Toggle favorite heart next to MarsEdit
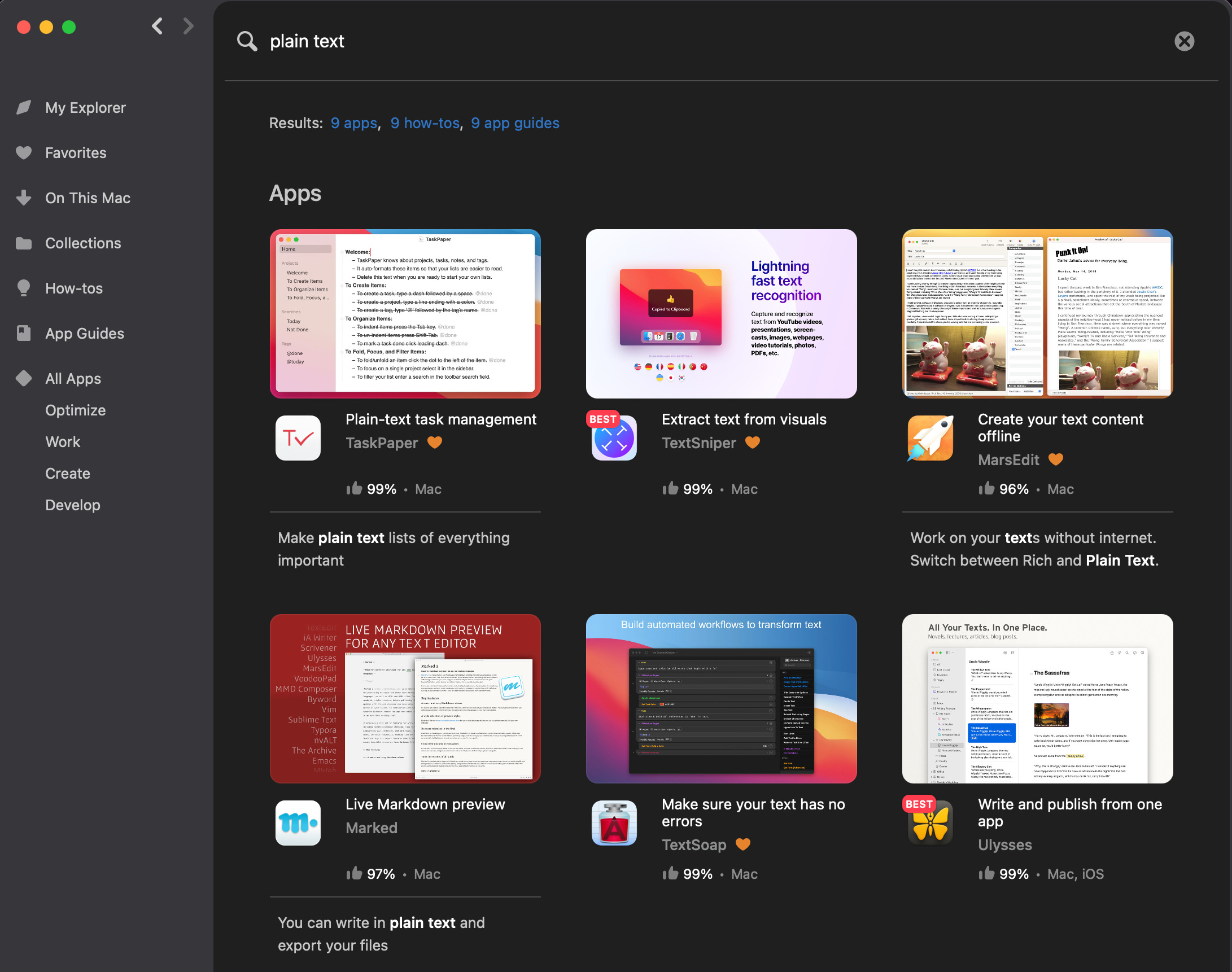Image resolution: width=1232 pixels, height=972 pixels. pyautogui.click(x=1056, y=459)
